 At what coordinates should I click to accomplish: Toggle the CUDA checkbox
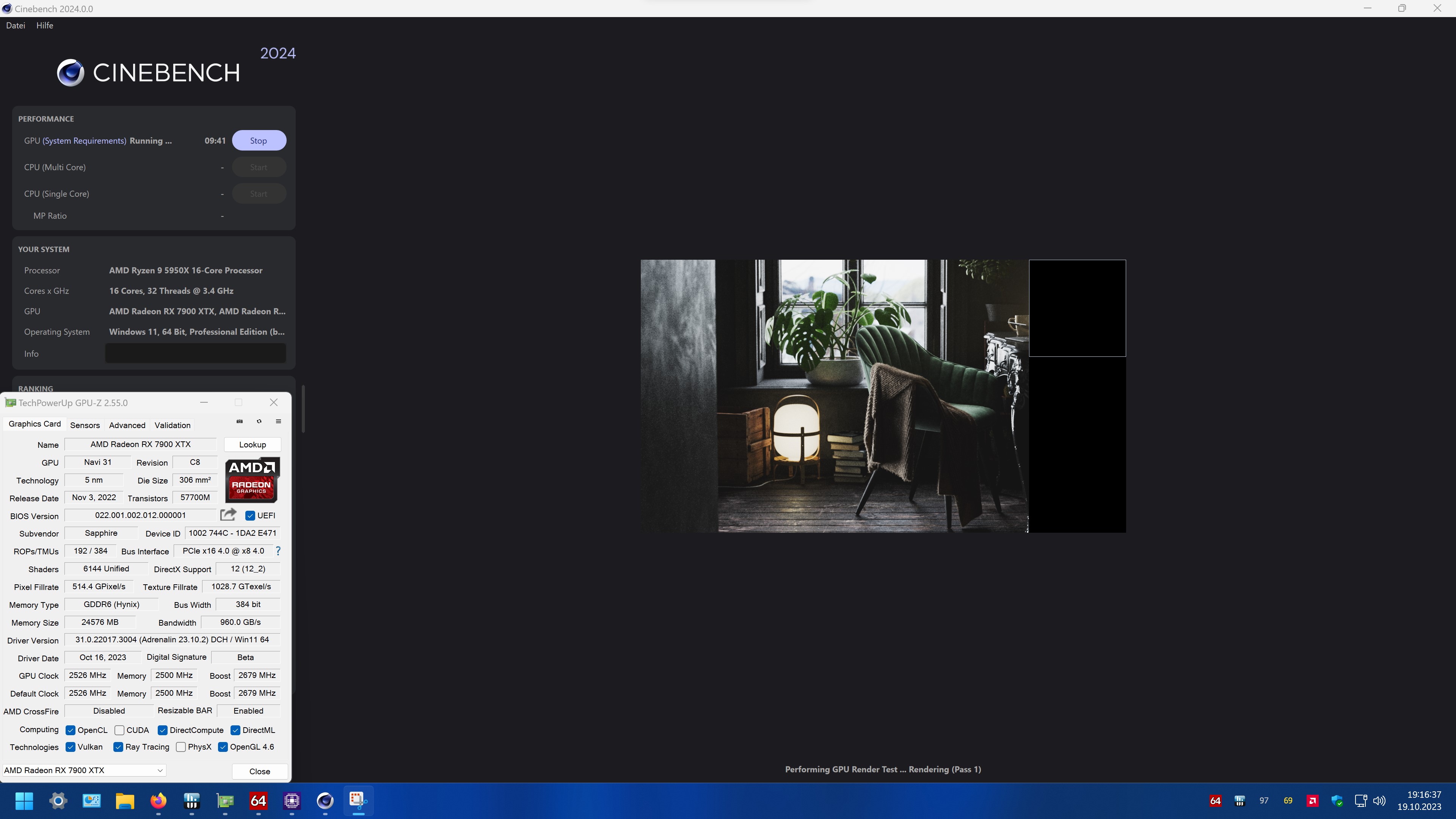tap(119, 730)
